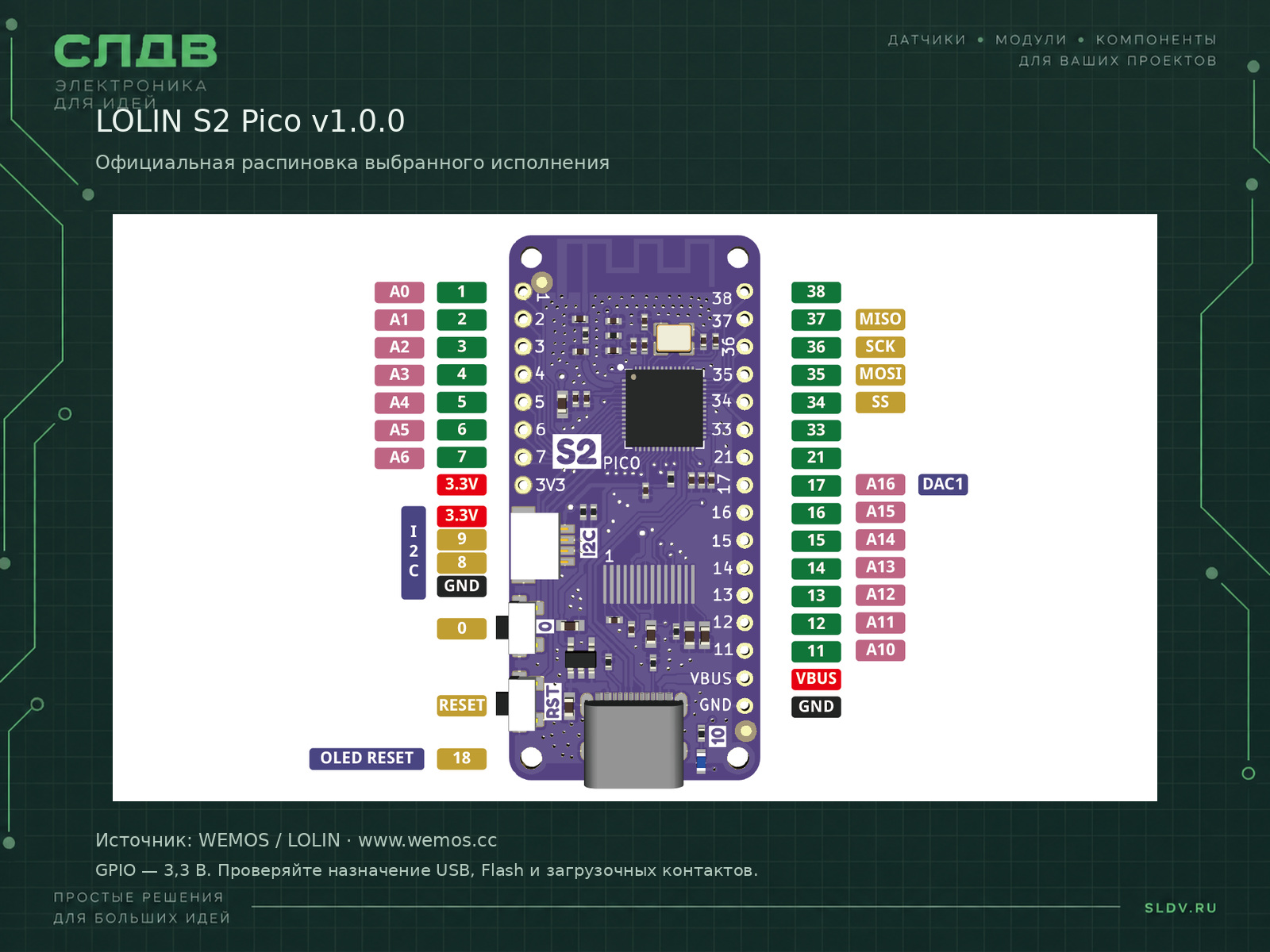Image resolution: width=1270 pixels, height=952 pixels.
Task: Click the www.wemos.cc source text
Action: click(x=427, y=840)
